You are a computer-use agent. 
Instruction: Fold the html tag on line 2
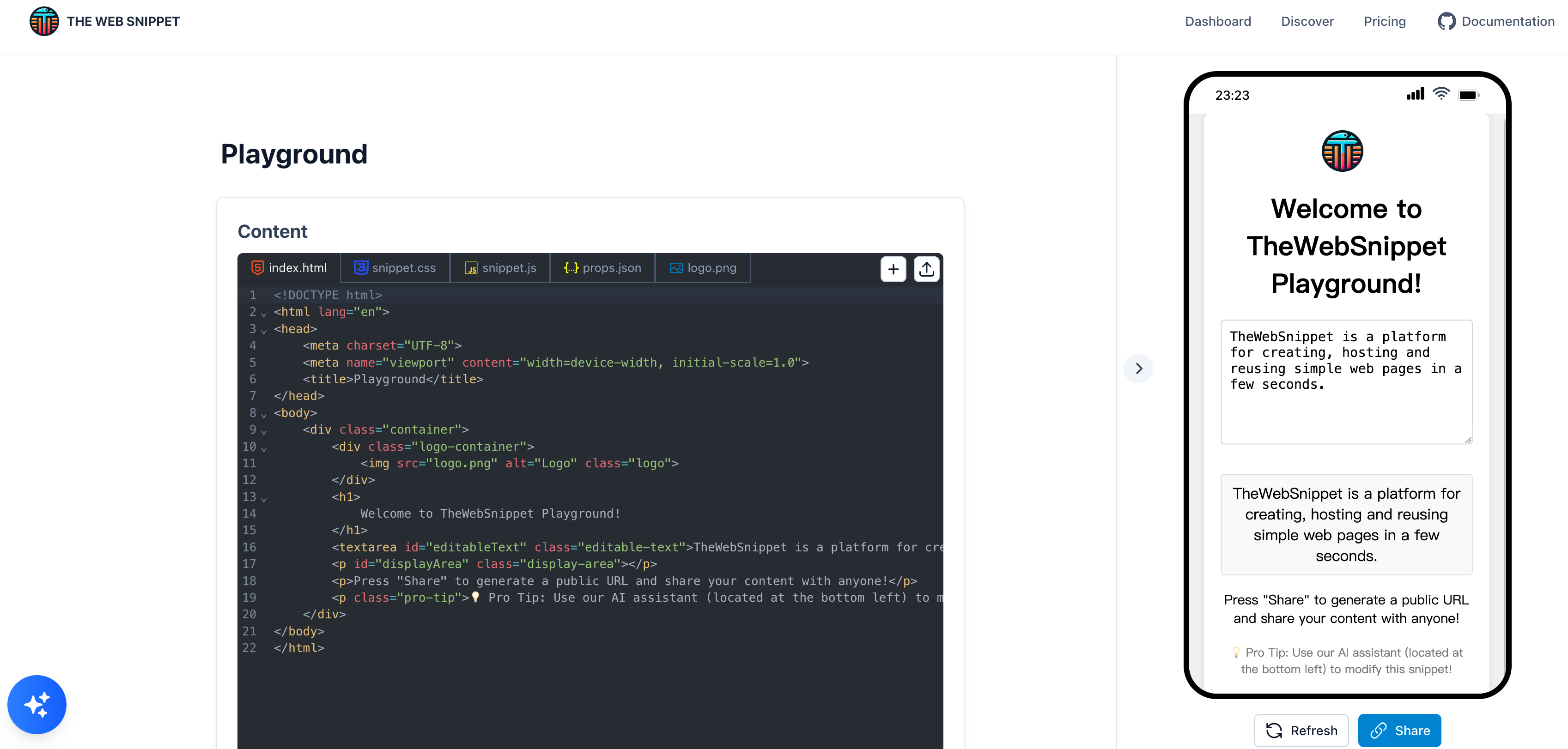click(263, 314)
